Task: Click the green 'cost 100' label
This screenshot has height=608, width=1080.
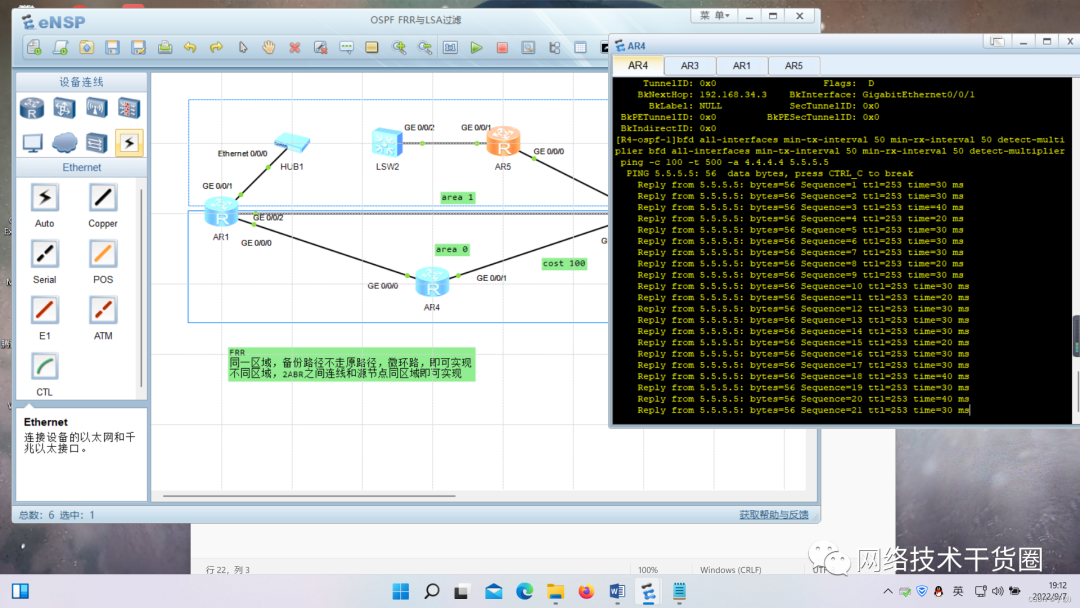Action: click(x=564, y=264)
